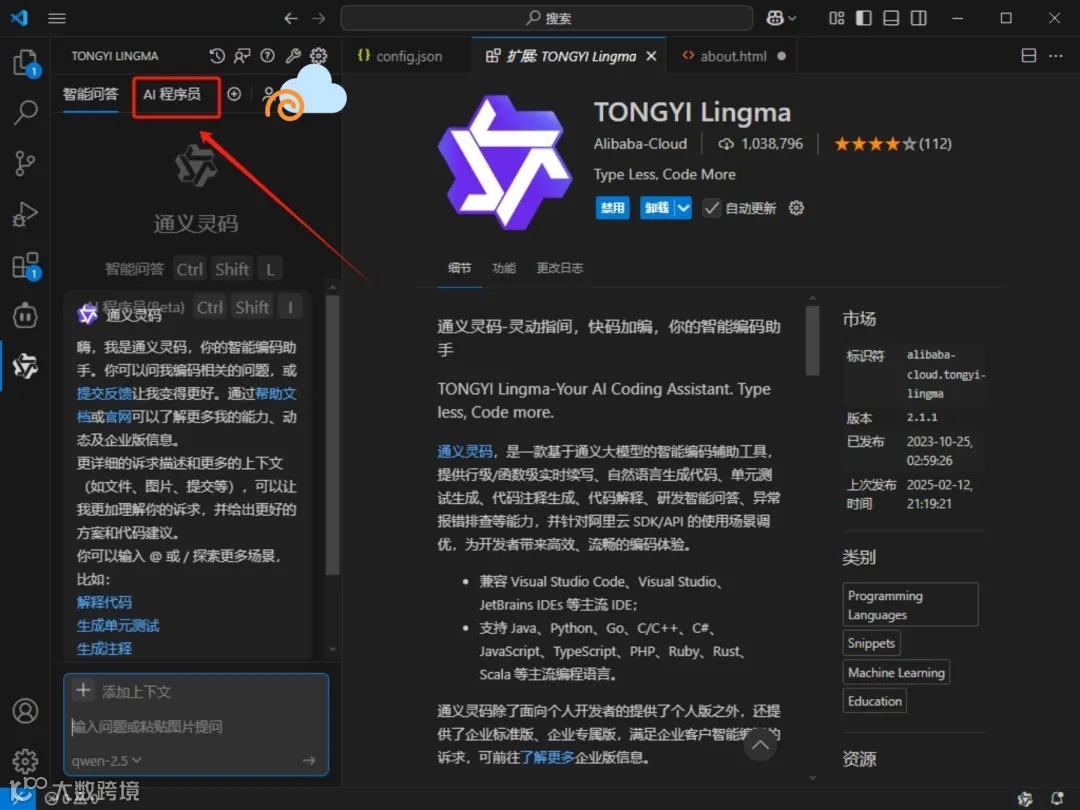Switch to config.json tab
1080x810 pixels.
tap(400, 56)
